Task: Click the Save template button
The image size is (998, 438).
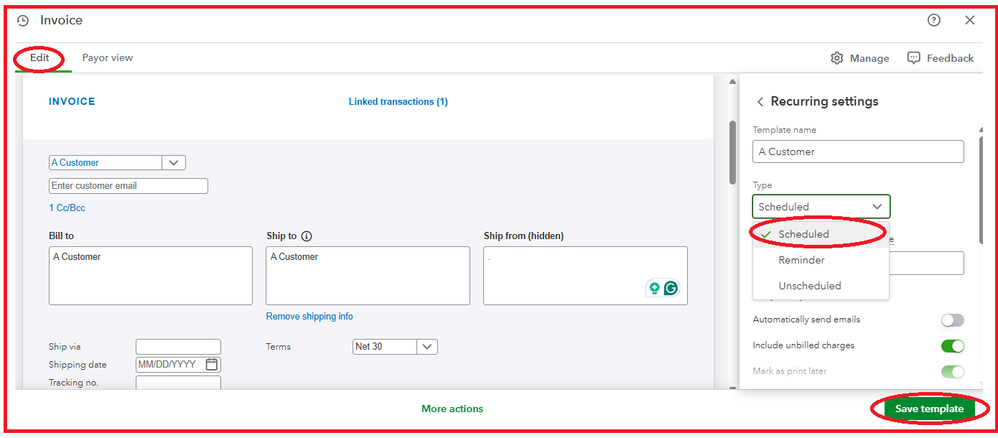Action: click(x=929, y=409)
